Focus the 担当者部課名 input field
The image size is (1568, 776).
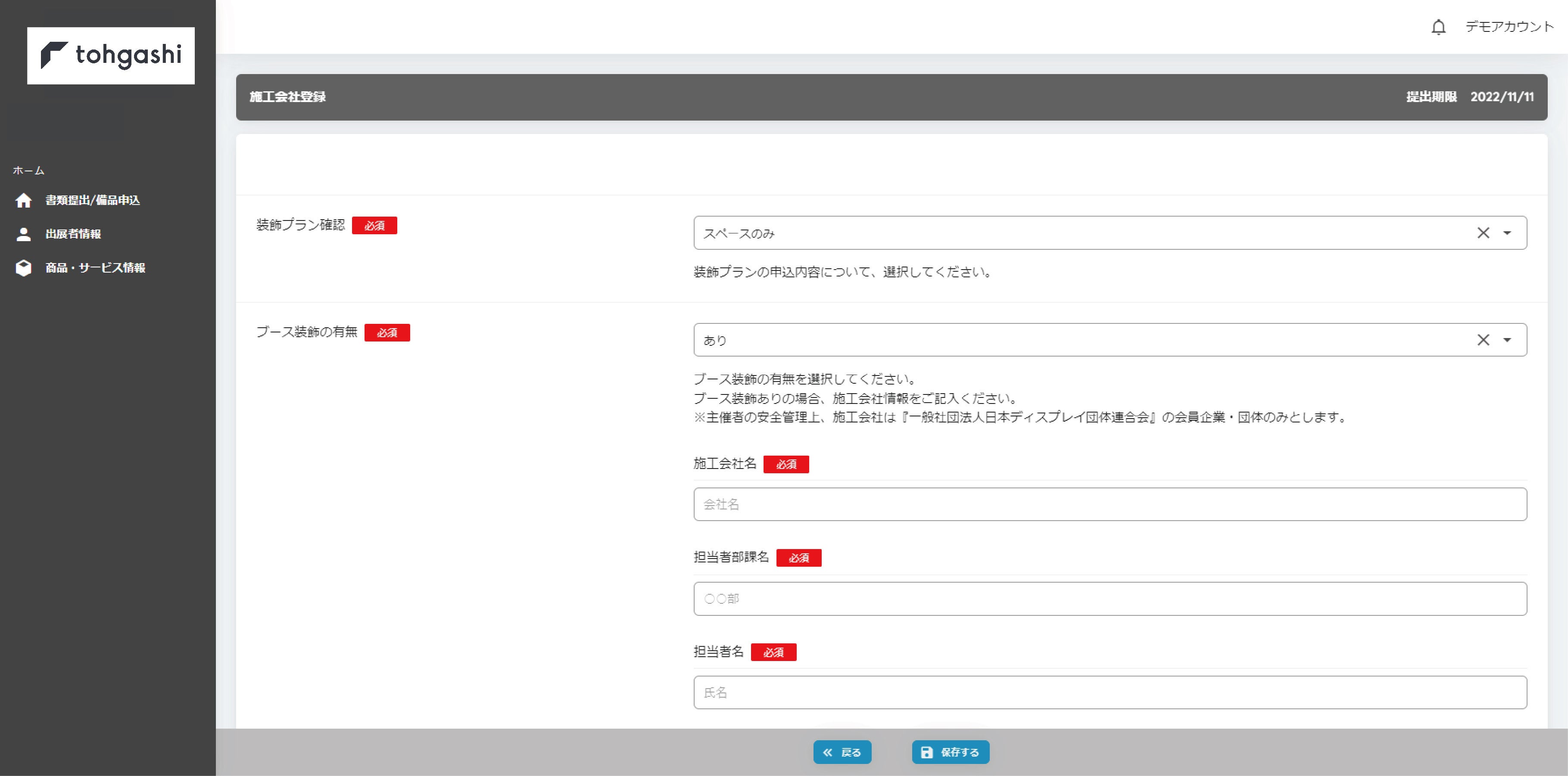(x=1110, y=599)
